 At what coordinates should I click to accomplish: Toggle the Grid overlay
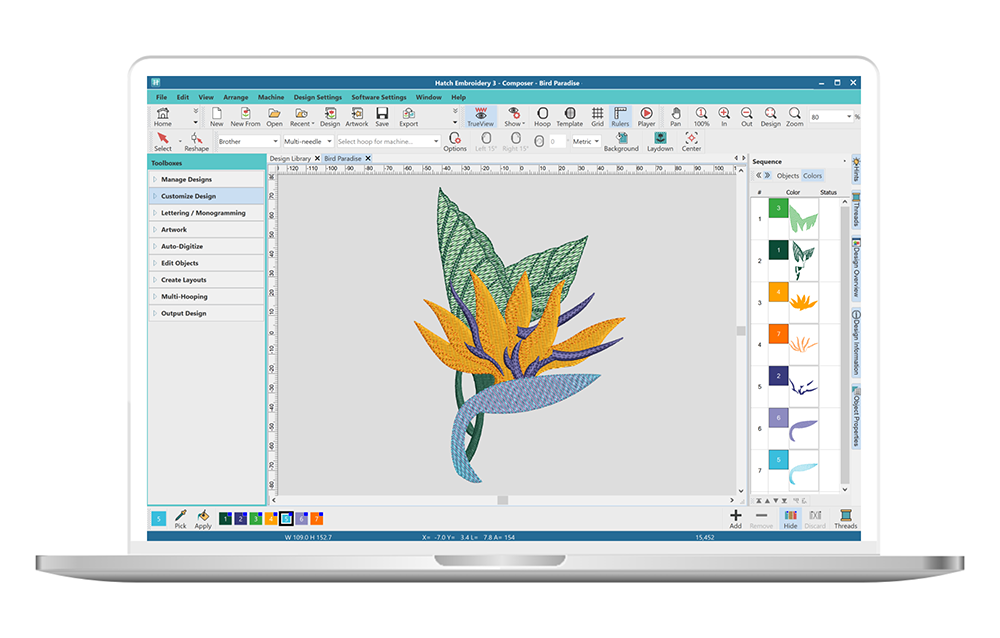(597, 115)
